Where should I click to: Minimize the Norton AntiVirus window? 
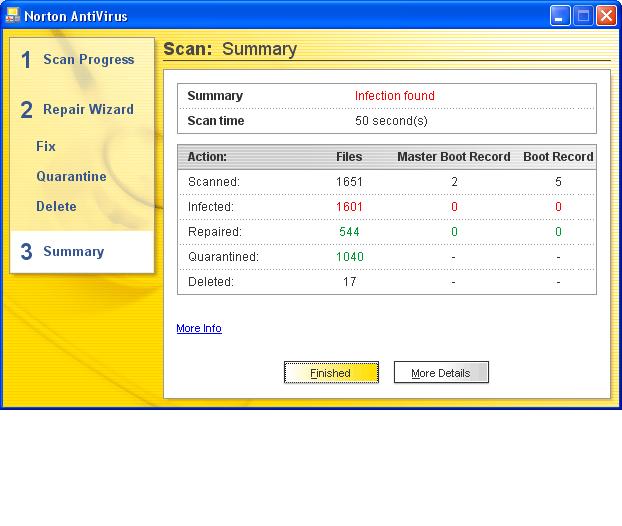click(x=560, y=16)
